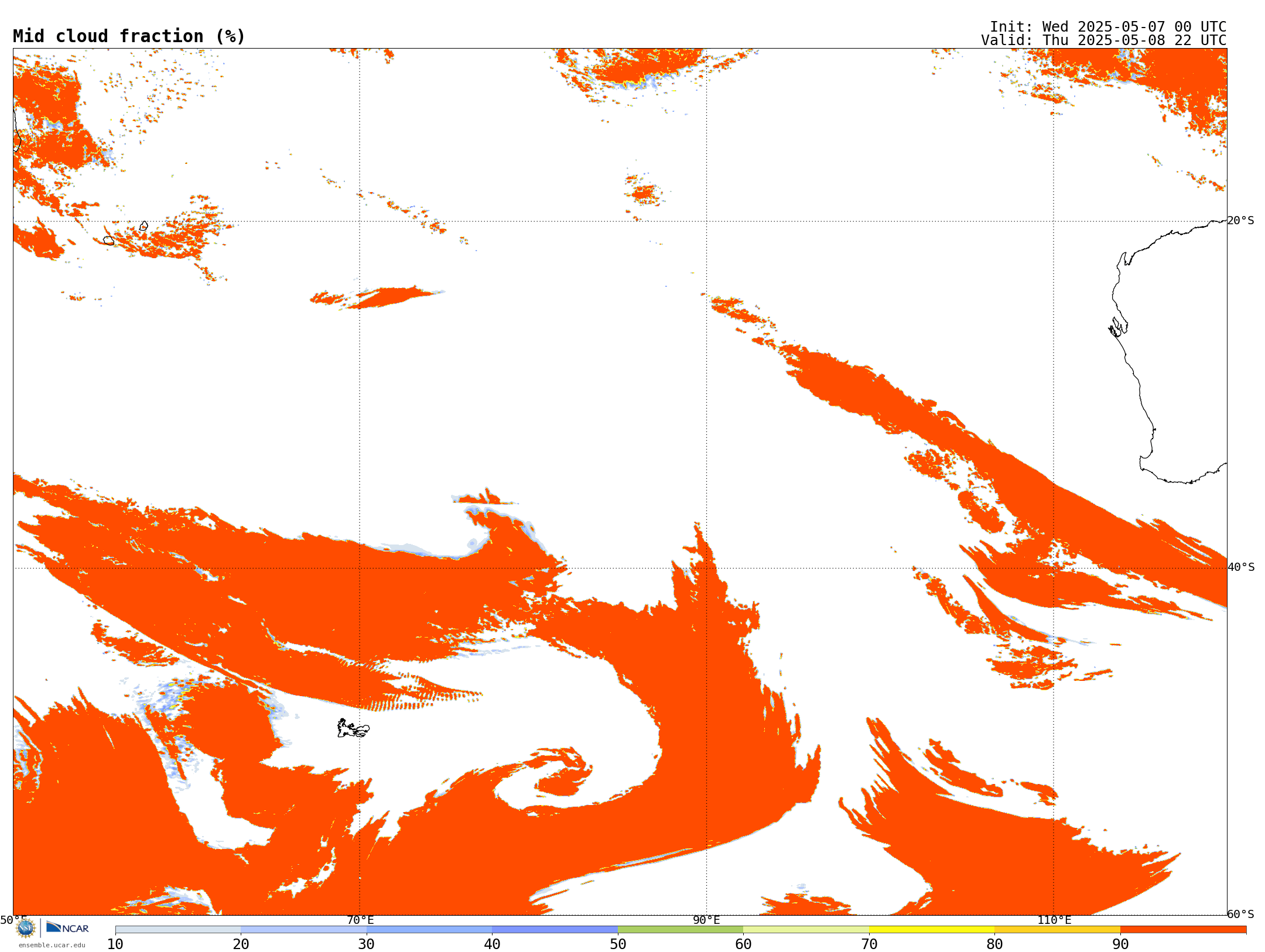Screen dimensions: 1265x952
Task: Pick the 40-50 periwinkle colorbar swatch
Action: tap(555, 930)
